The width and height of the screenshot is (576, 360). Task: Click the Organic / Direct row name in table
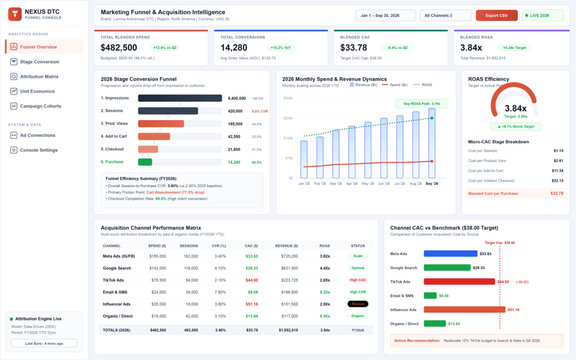(118, 316)
